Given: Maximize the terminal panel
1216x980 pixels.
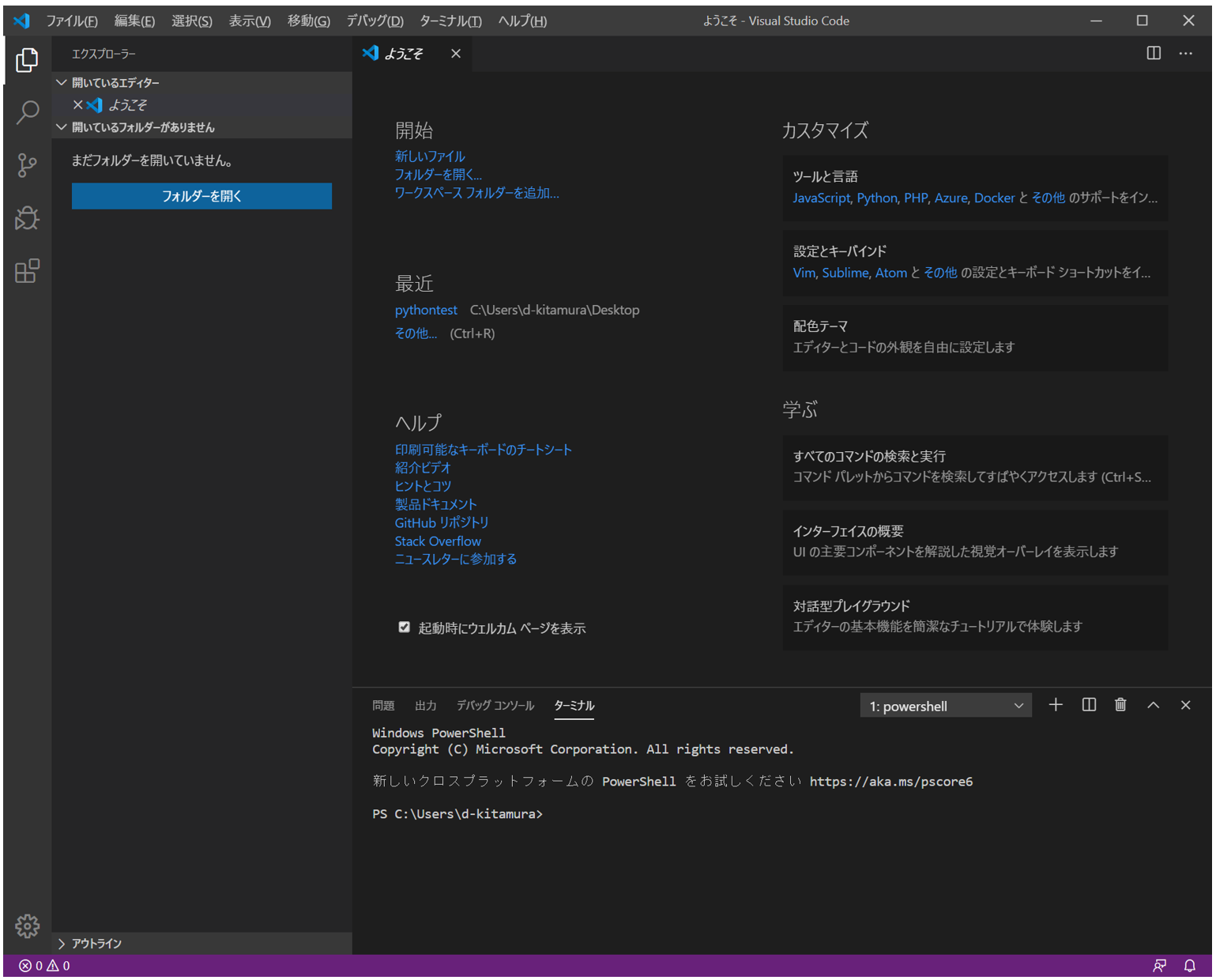Looking at the screenshot, I should point(1154,705).
